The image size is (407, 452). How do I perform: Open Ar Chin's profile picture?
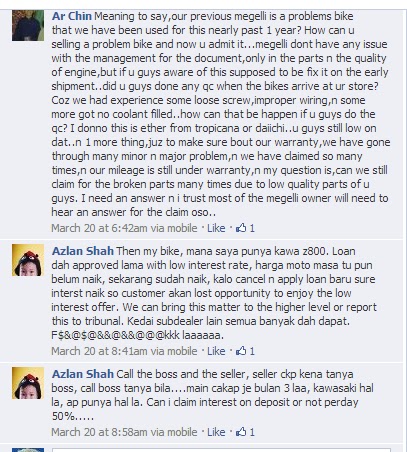coord(28,25)
